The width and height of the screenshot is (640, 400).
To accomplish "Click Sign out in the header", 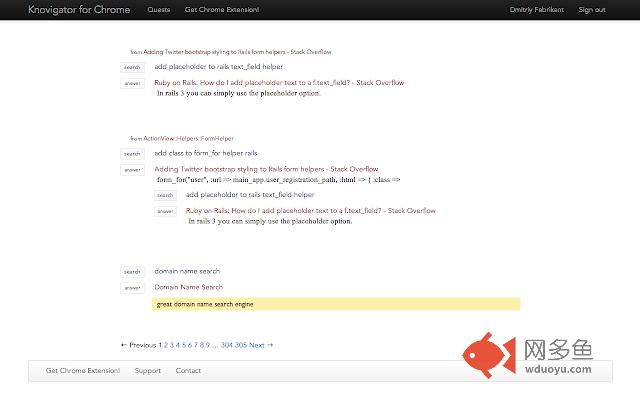I will pos(592,9).
